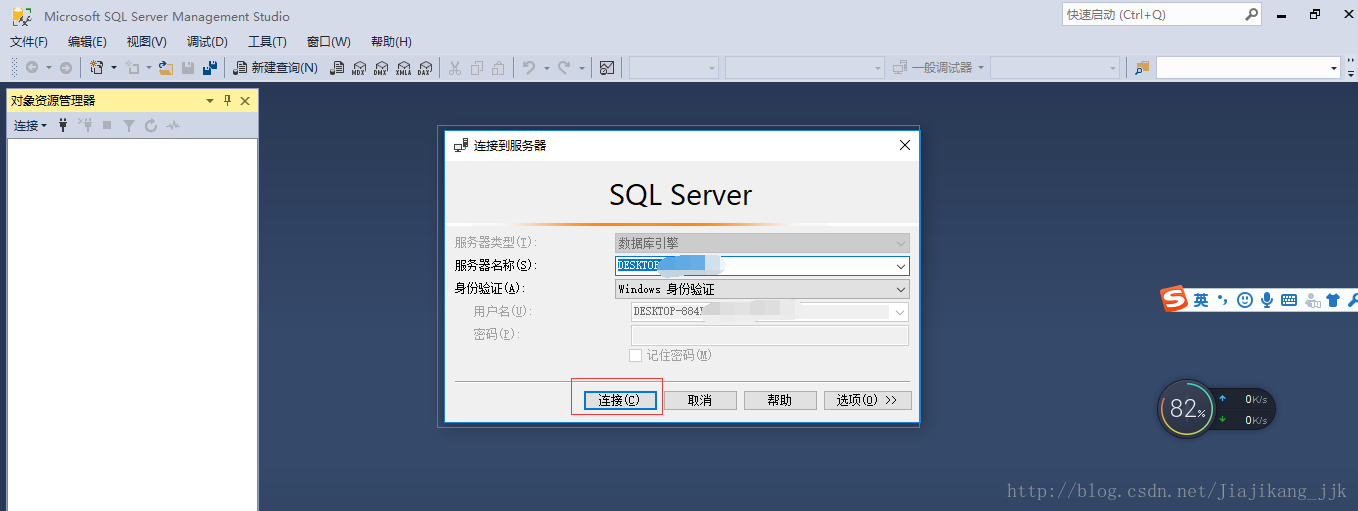
Task: Click the Connect plug icon in Object Explorer
Action: (x=63, y=125)
